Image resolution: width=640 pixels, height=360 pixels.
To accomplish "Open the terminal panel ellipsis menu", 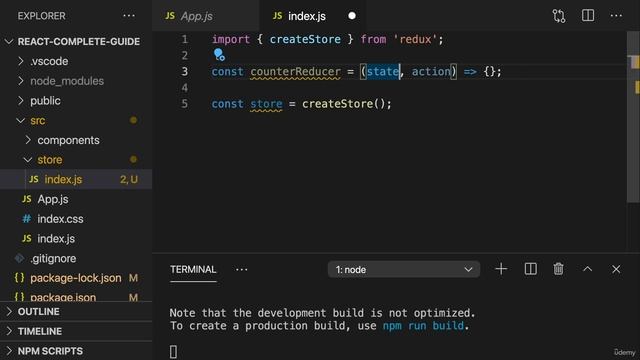I will pyautogui.click(x=241, y=269).
